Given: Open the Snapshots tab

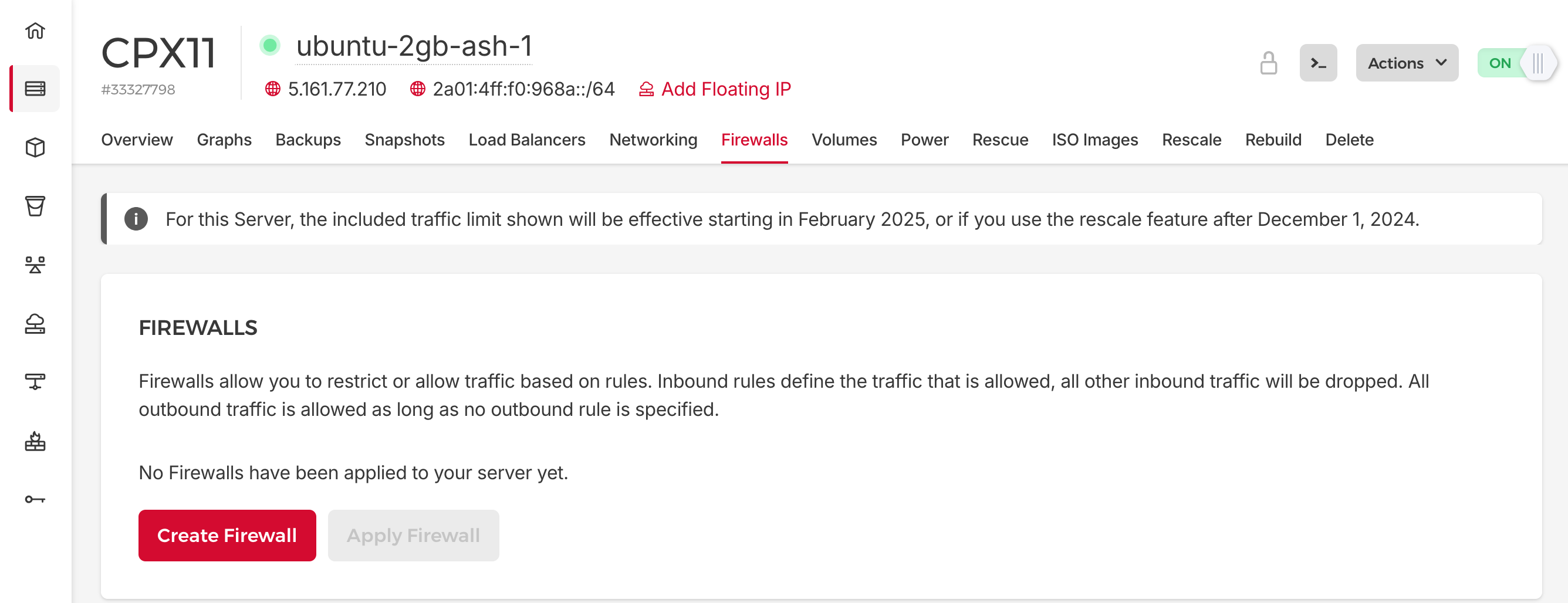Looking at the screenshot, I should click(x=405, y=140).
